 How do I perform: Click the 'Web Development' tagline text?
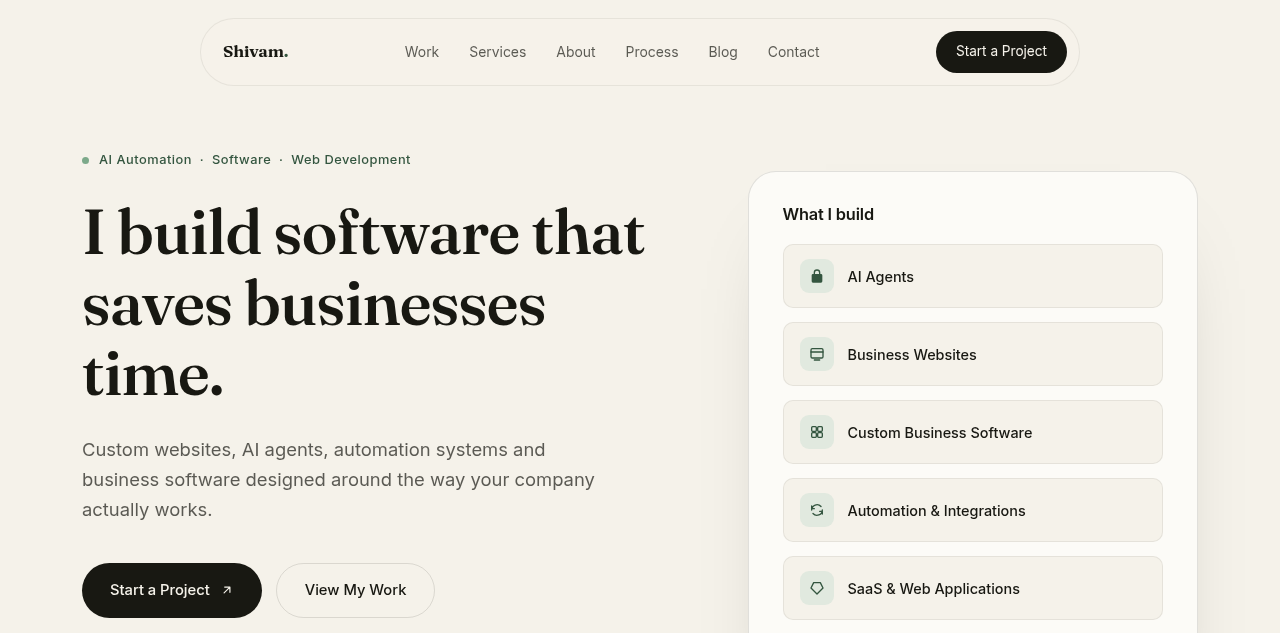pos(351,160)
